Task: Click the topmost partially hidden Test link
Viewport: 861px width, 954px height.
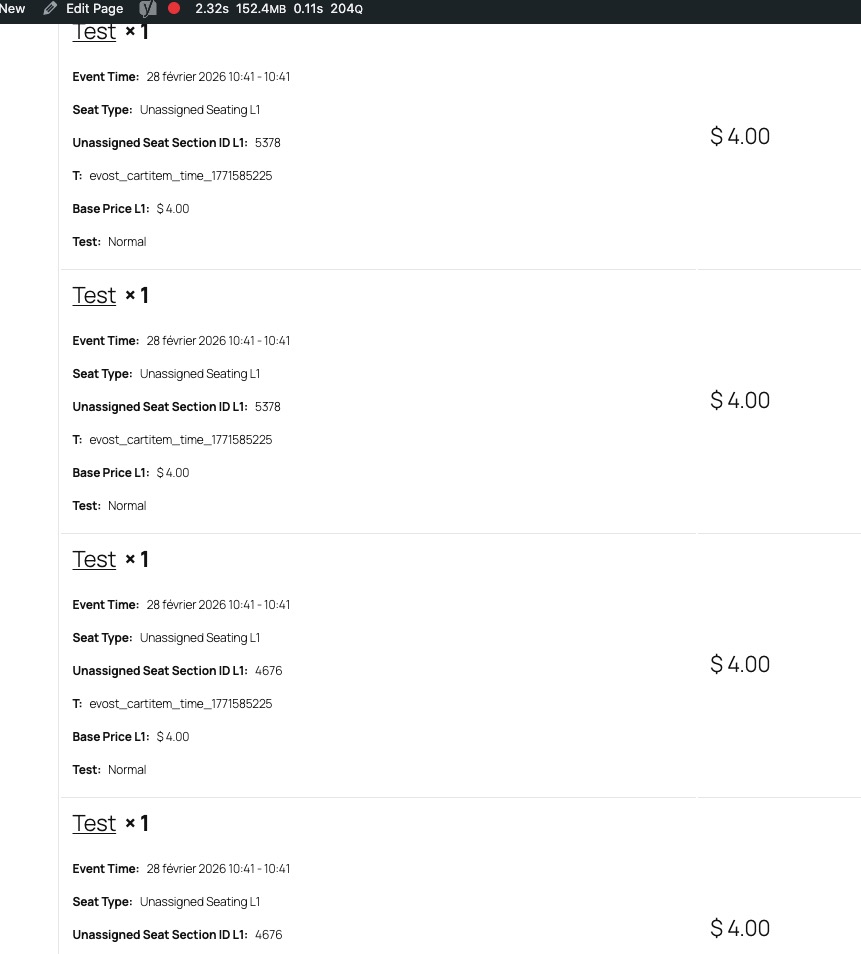Action: pos(94,33)
